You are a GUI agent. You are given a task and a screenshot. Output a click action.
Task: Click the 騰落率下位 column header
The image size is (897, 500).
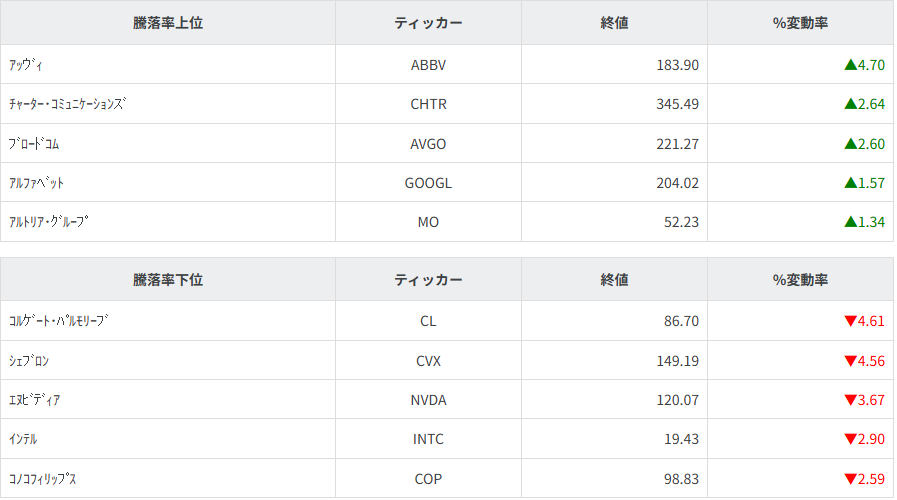coord(168,279)
